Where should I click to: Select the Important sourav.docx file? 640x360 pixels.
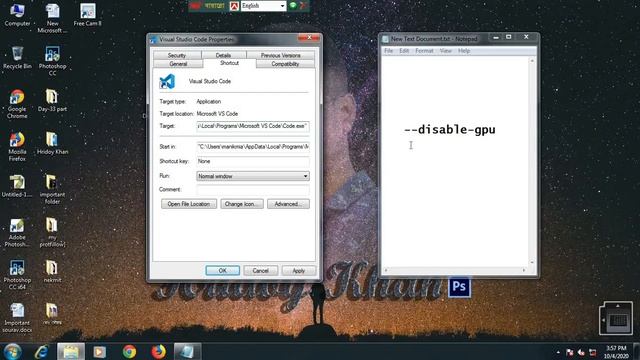pyautogui.click(x=17, y=318)
